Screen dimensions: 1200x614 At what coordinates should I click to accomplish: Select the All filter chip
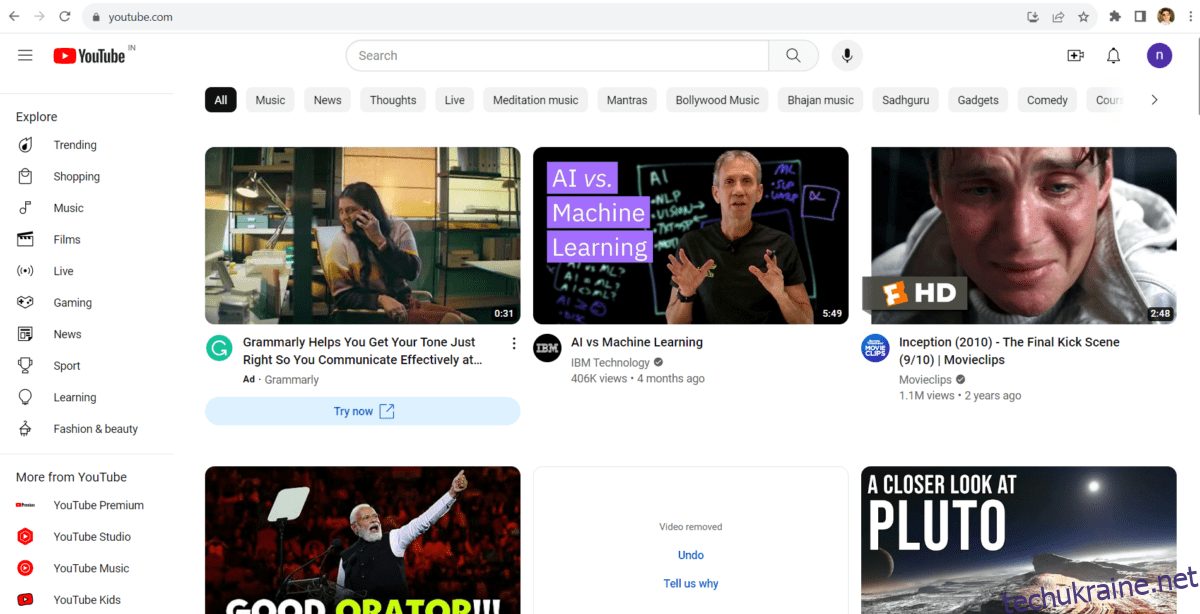pos(221,100)
